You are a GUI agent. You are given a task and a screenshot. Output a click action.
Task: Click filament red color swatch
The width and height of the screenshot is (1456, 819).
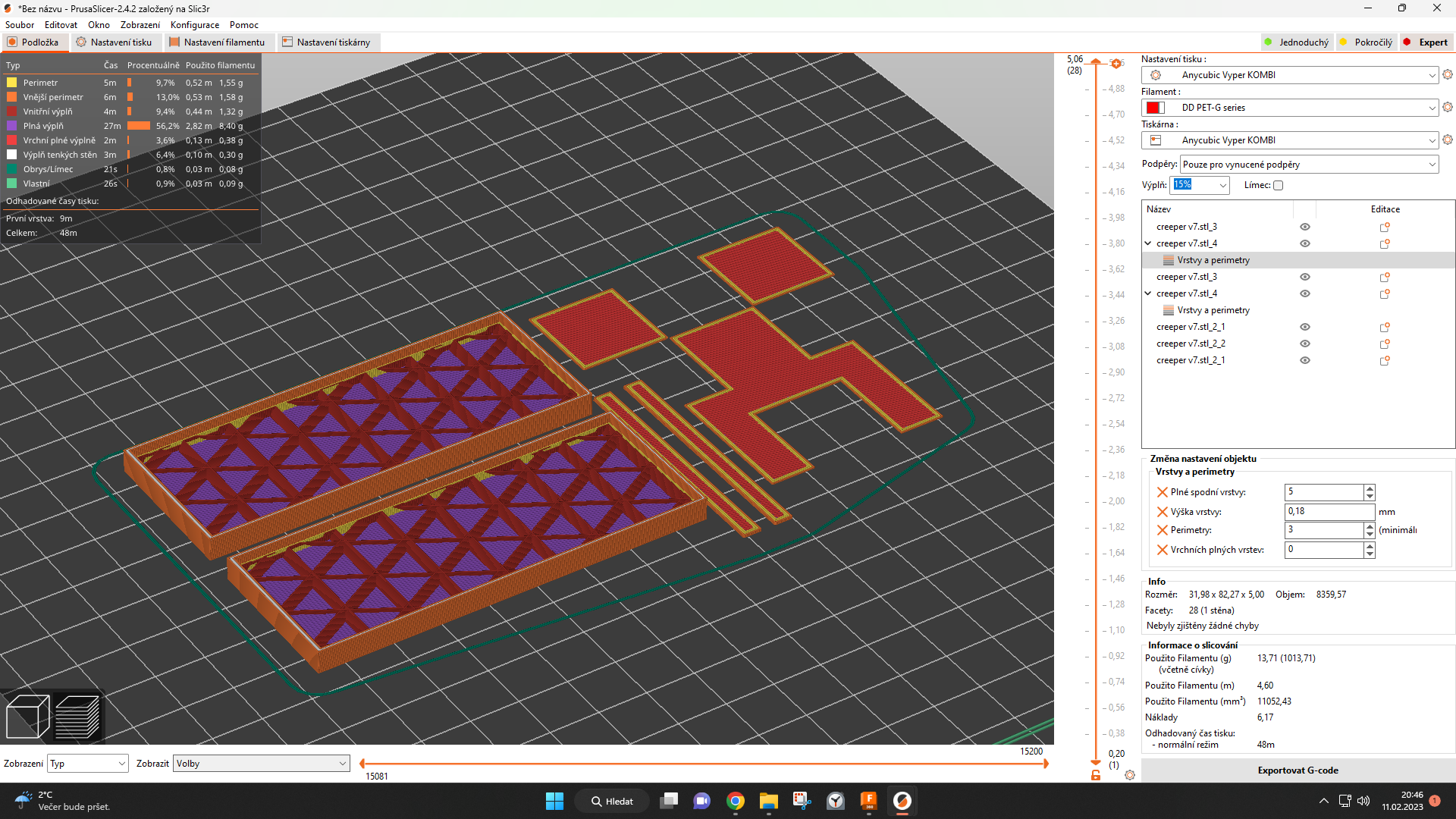click(x=1156, y=108)
